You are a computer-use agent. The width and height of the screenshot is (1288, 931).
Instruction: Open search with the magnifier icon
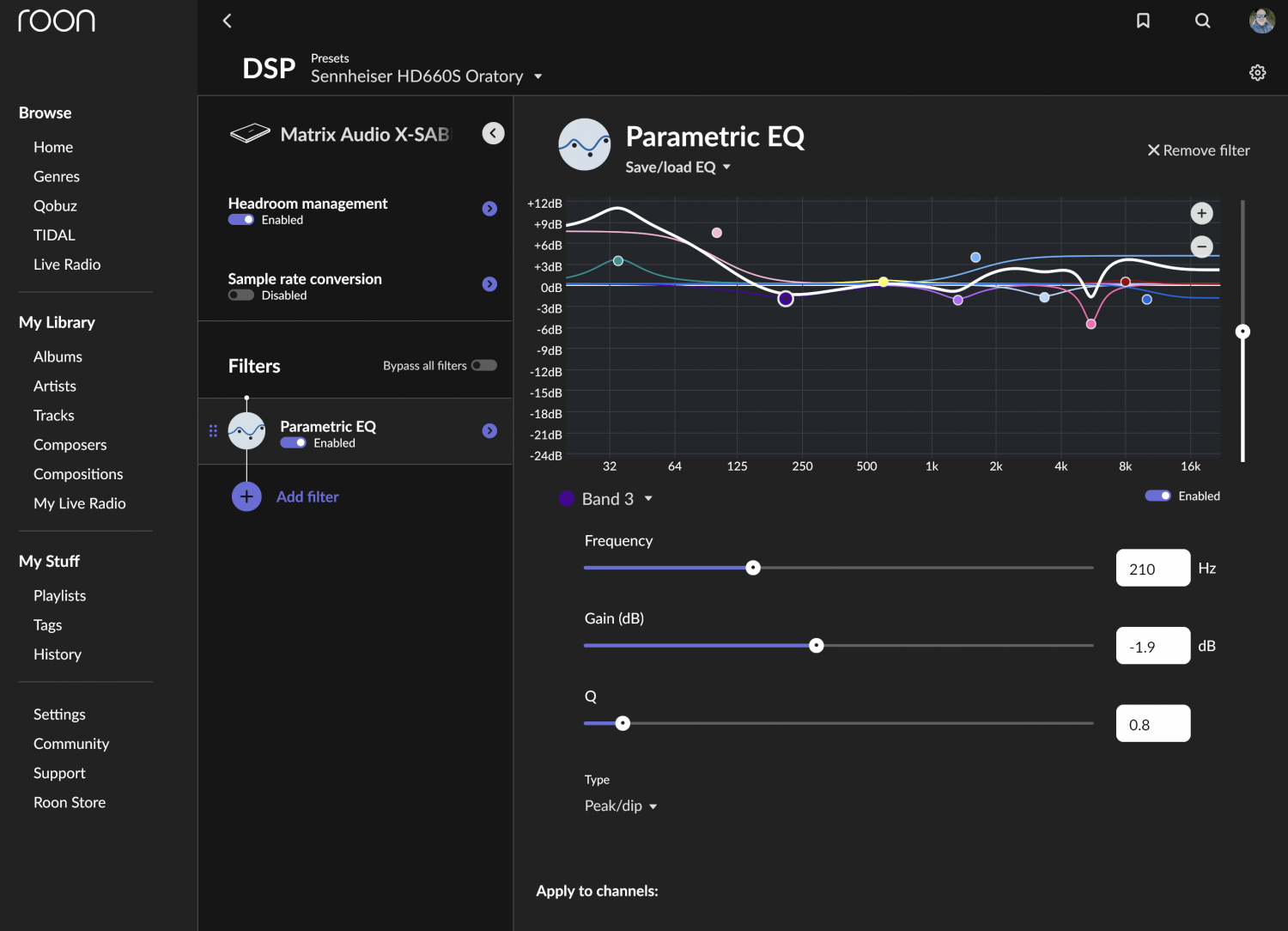pos(1202,21)
